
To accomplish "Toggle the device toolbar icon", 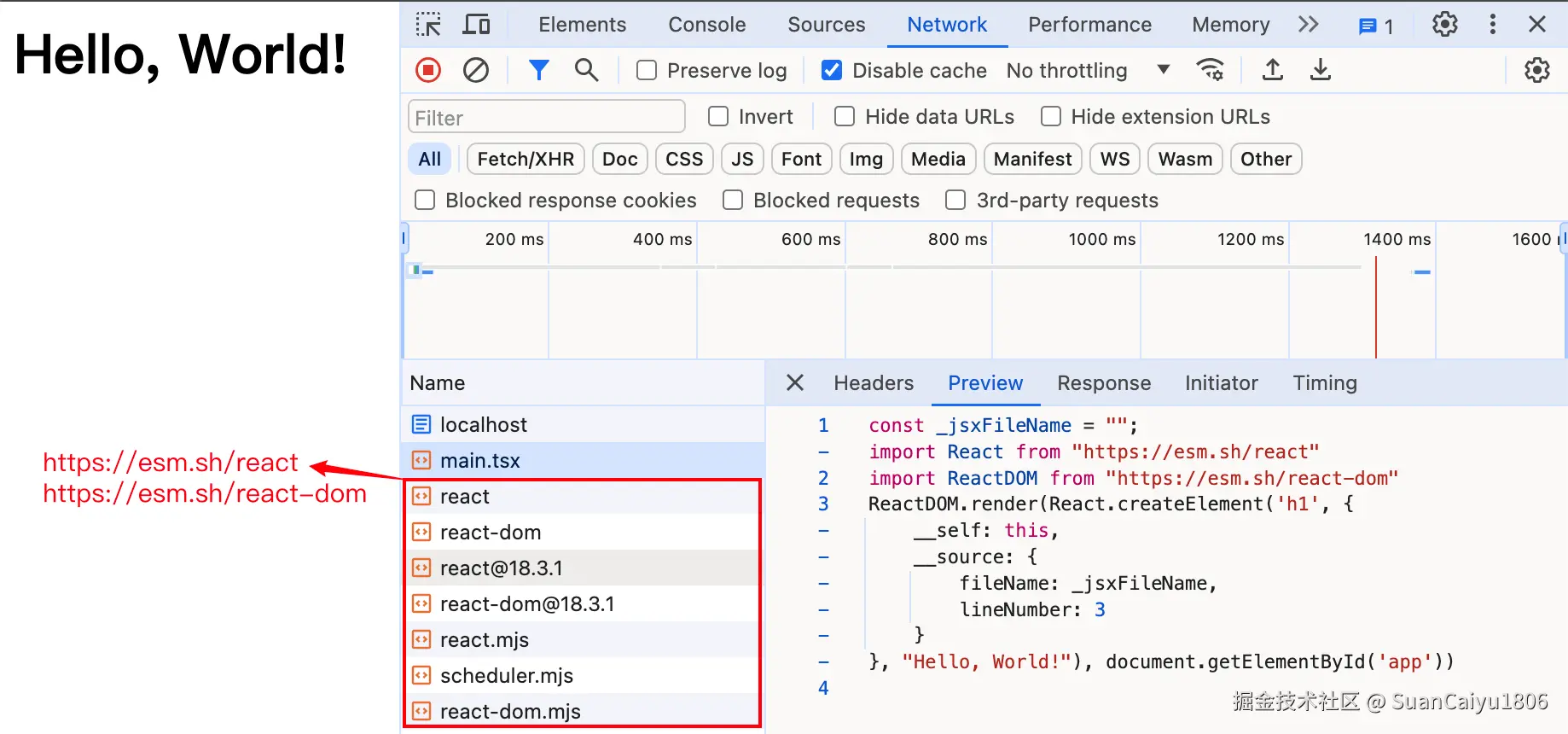I will click(x=476, y=25).
